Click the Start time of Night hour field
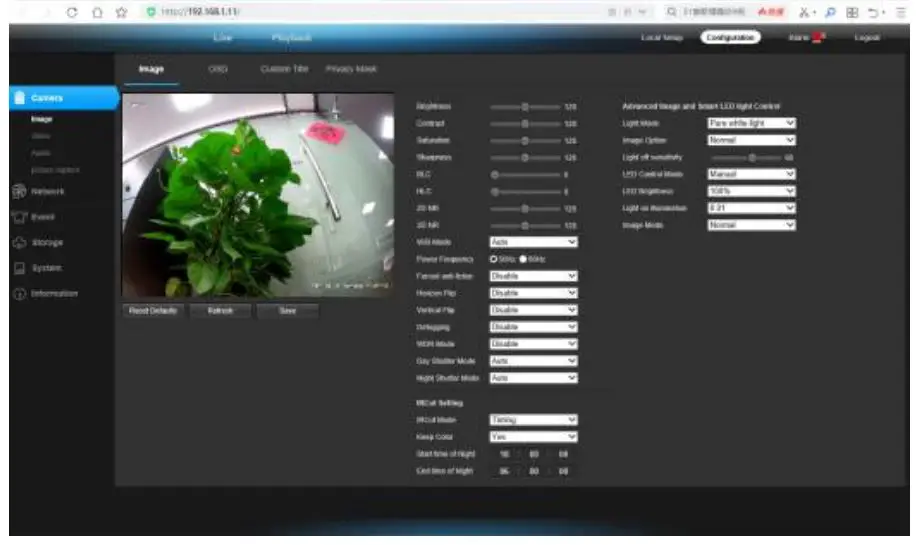 coord(504,454)
